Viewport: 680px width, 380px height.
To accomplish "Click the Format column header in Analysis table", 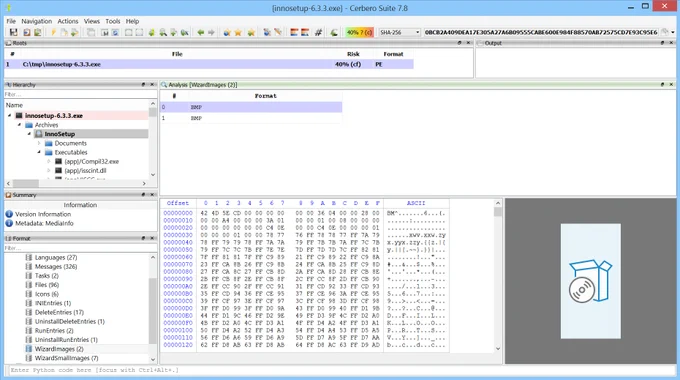I will pyautogui.click(x=265, y=96).
